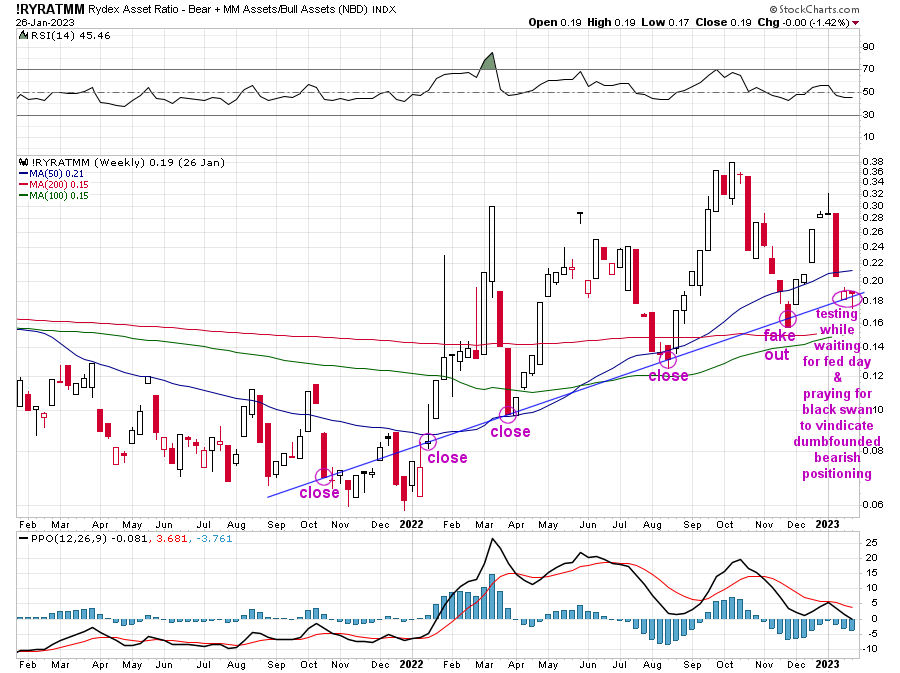Screen dimensions: 900x673
Task: Click the 25 label on the PPO axis
Action: tap(871, 543)
